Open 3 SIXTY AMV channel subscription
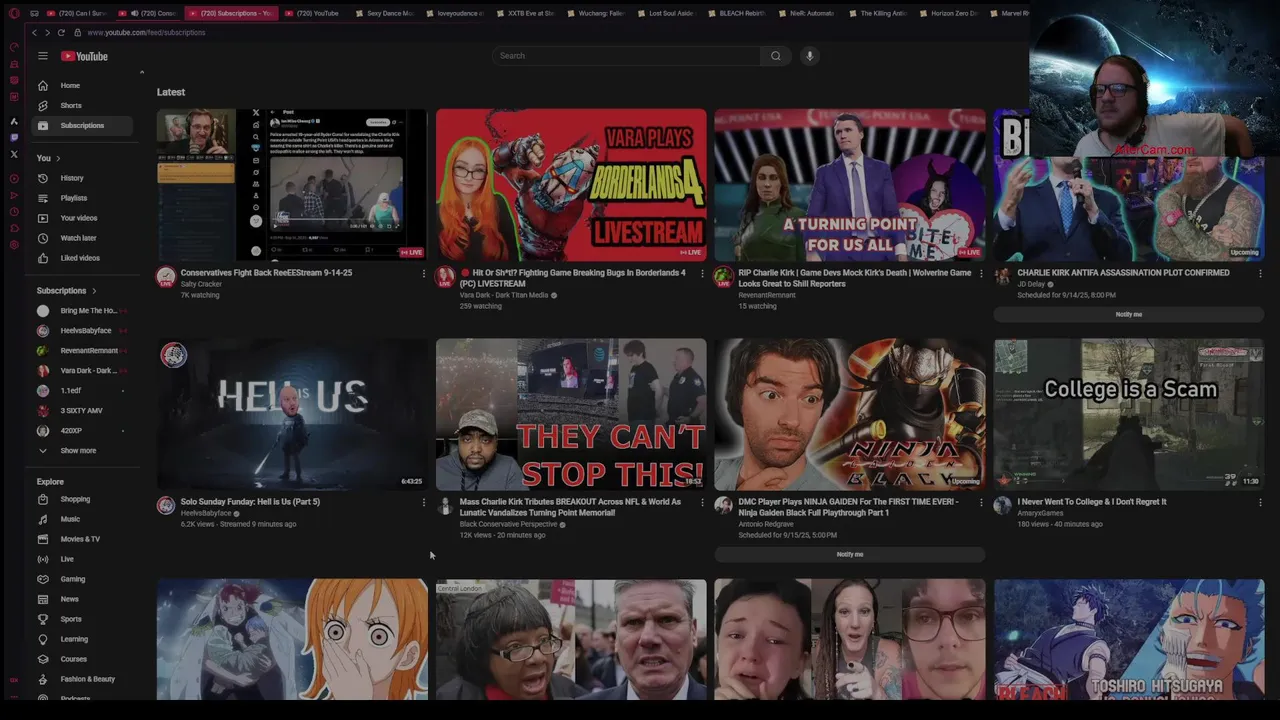 [84, 411]
